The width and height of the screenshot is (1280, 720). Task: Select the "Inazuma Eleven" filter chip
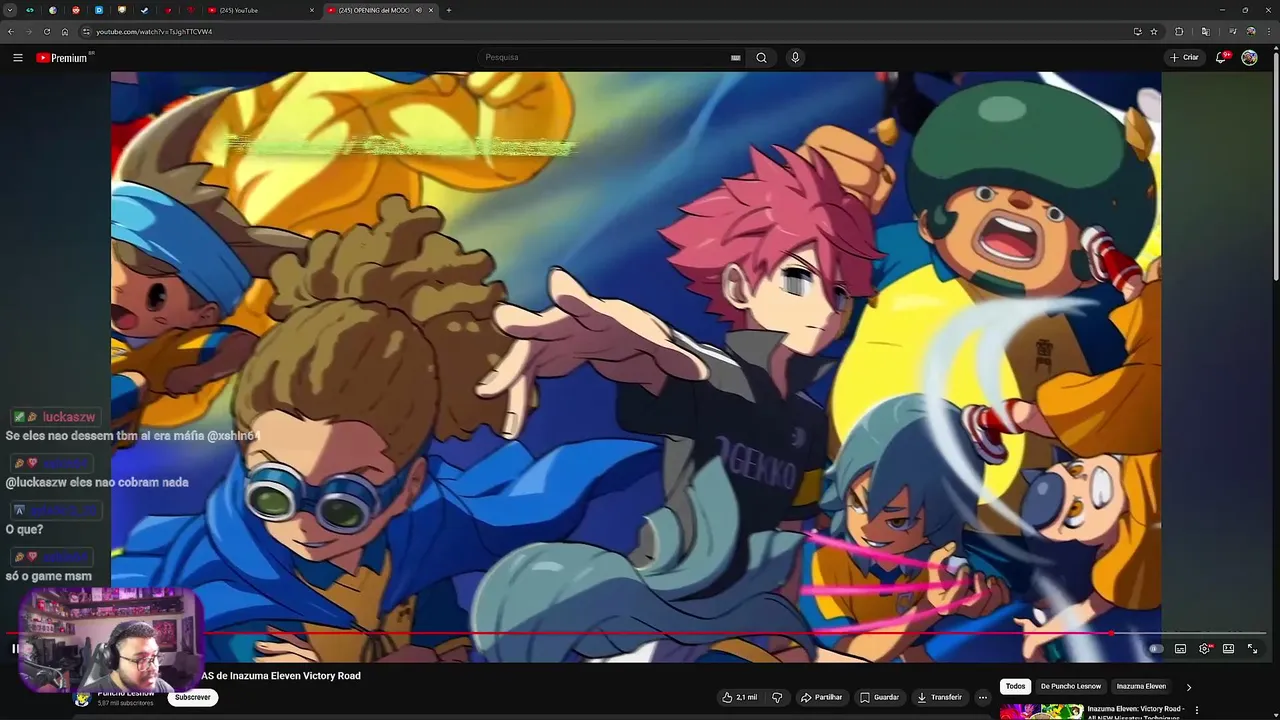pyautogui.click(x=1141, y=686)
